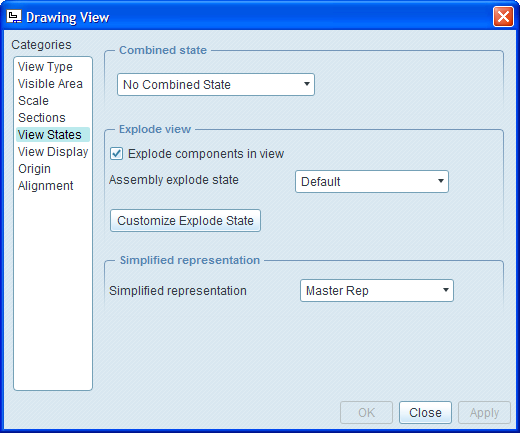Select the View Type category

click(45, 67)
